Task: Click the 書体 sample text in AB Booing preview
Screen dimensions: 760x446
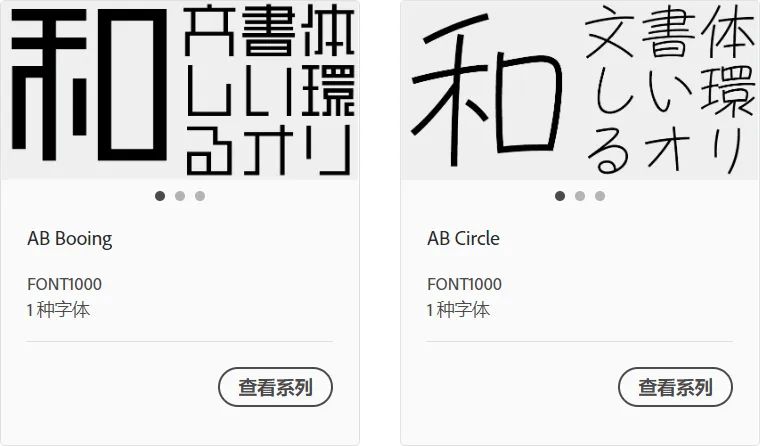Action: tap(298, 31)
